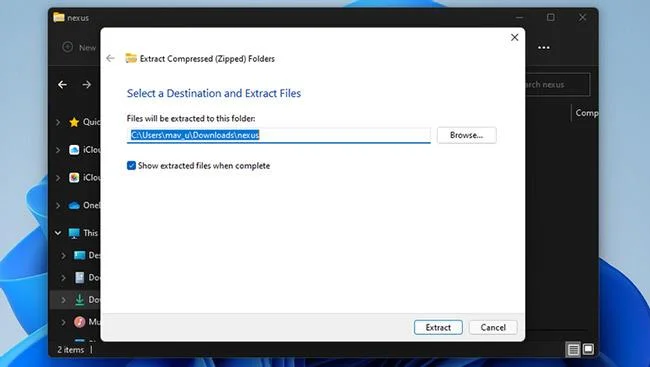Image resolution: width=650 pixels, height=367 pixels.
Task: Click the destination folder path field
Action: point(279,135)
